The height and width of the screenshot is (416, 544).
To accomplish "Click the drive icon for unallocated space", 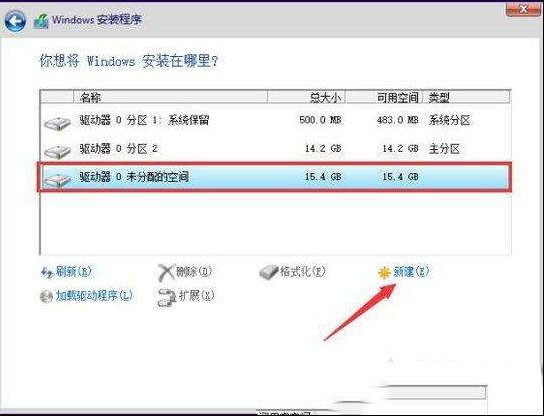I will pos(57,179).
